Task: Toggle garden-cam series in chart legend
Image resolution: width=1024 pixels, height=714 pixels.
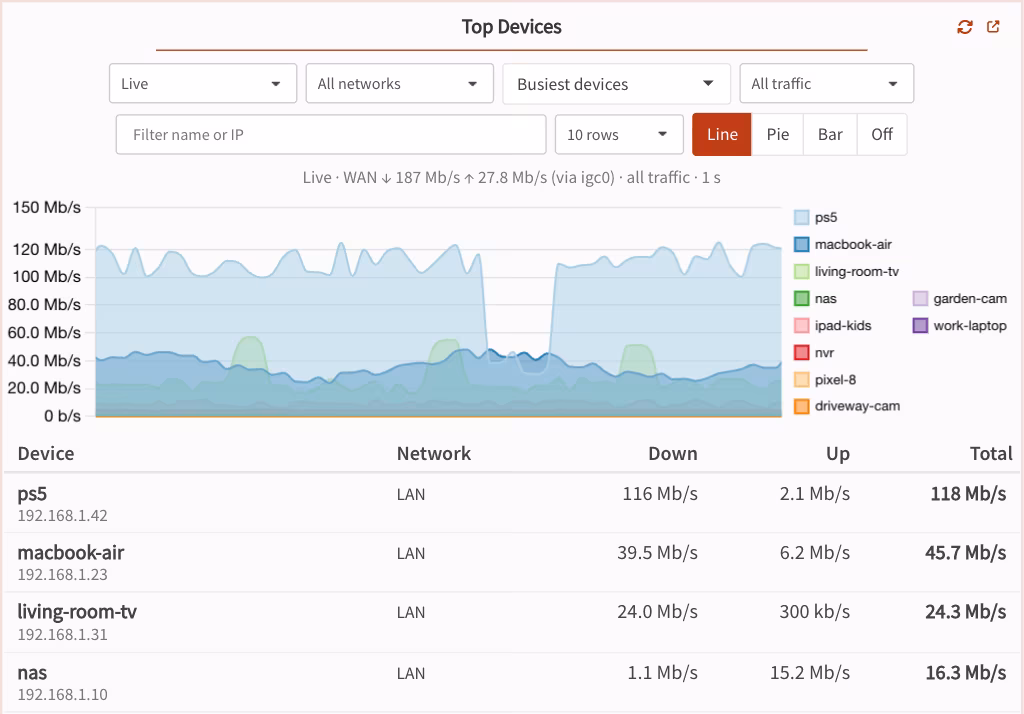Action: [x=959, y=299]
